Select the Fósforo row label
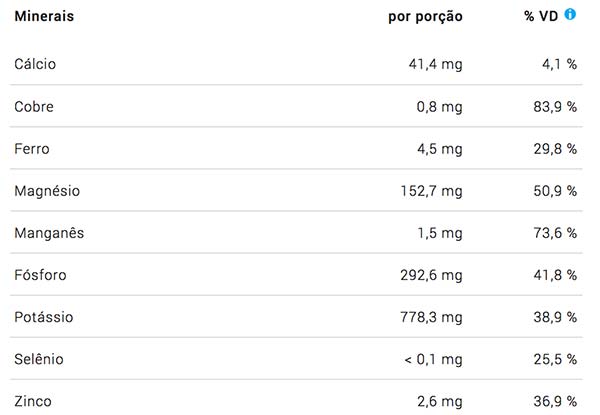Image resolution: width=600 pixels, height=415 pixels. 41,275
